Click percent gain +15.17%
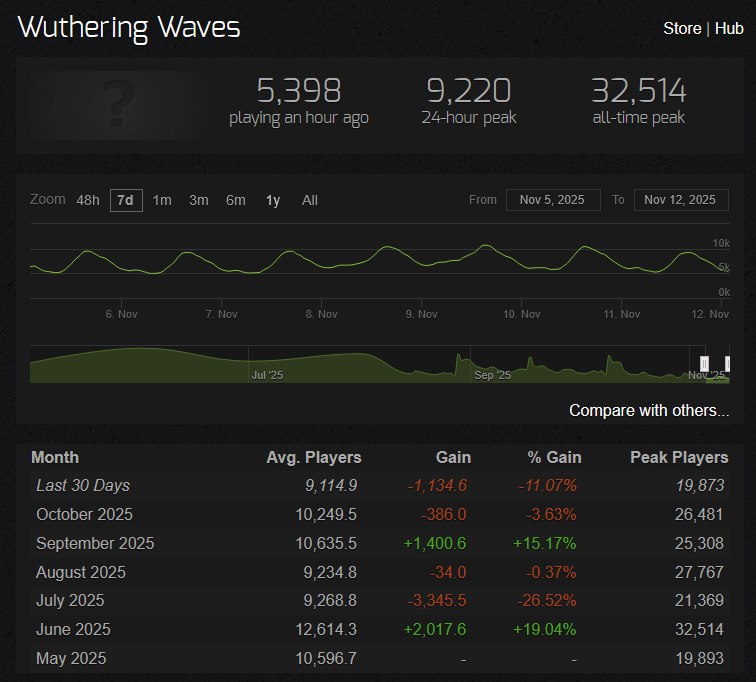 coord(545,543)
